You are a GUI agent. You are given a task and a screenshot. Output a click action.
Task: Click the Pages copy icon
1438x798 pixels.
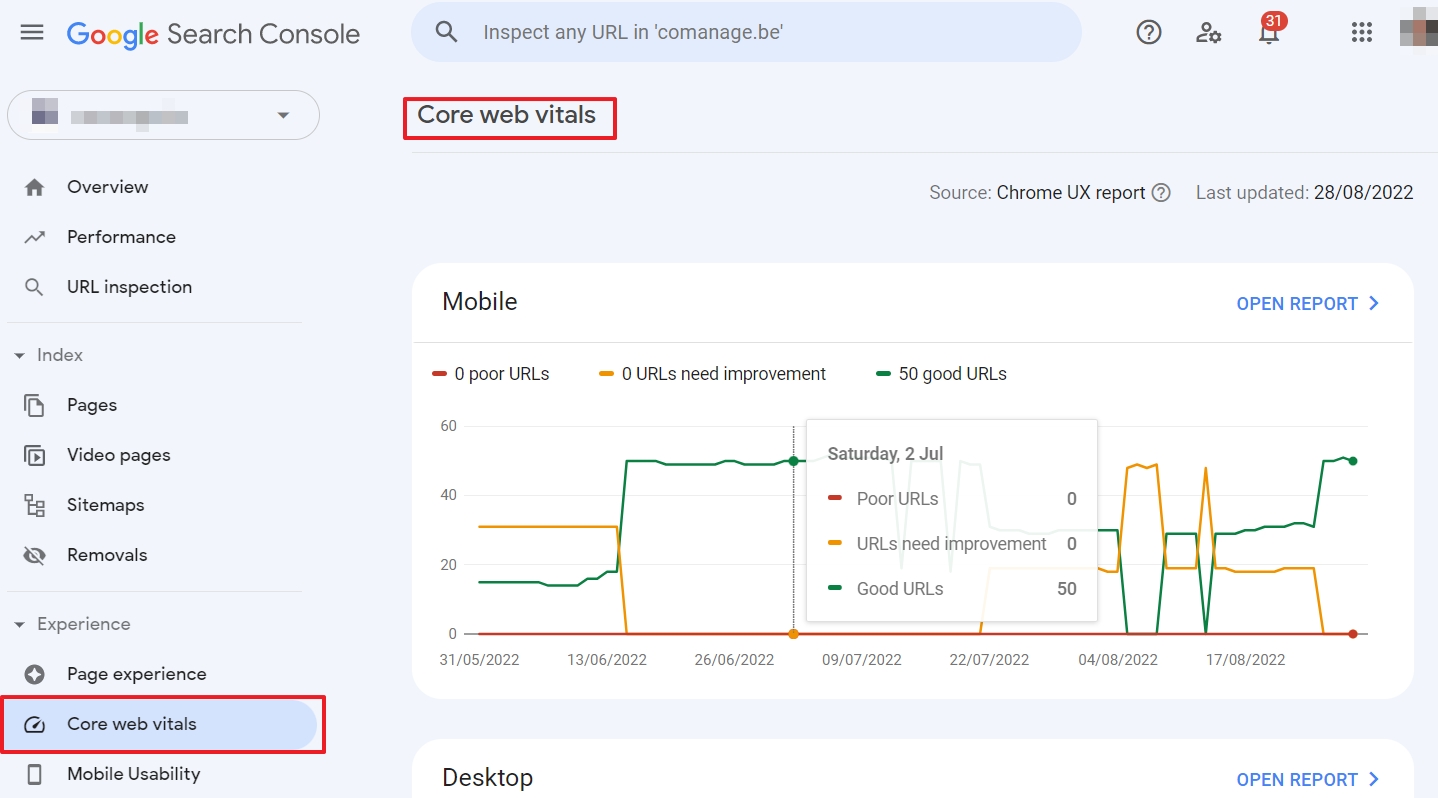(x=34, y=405)
